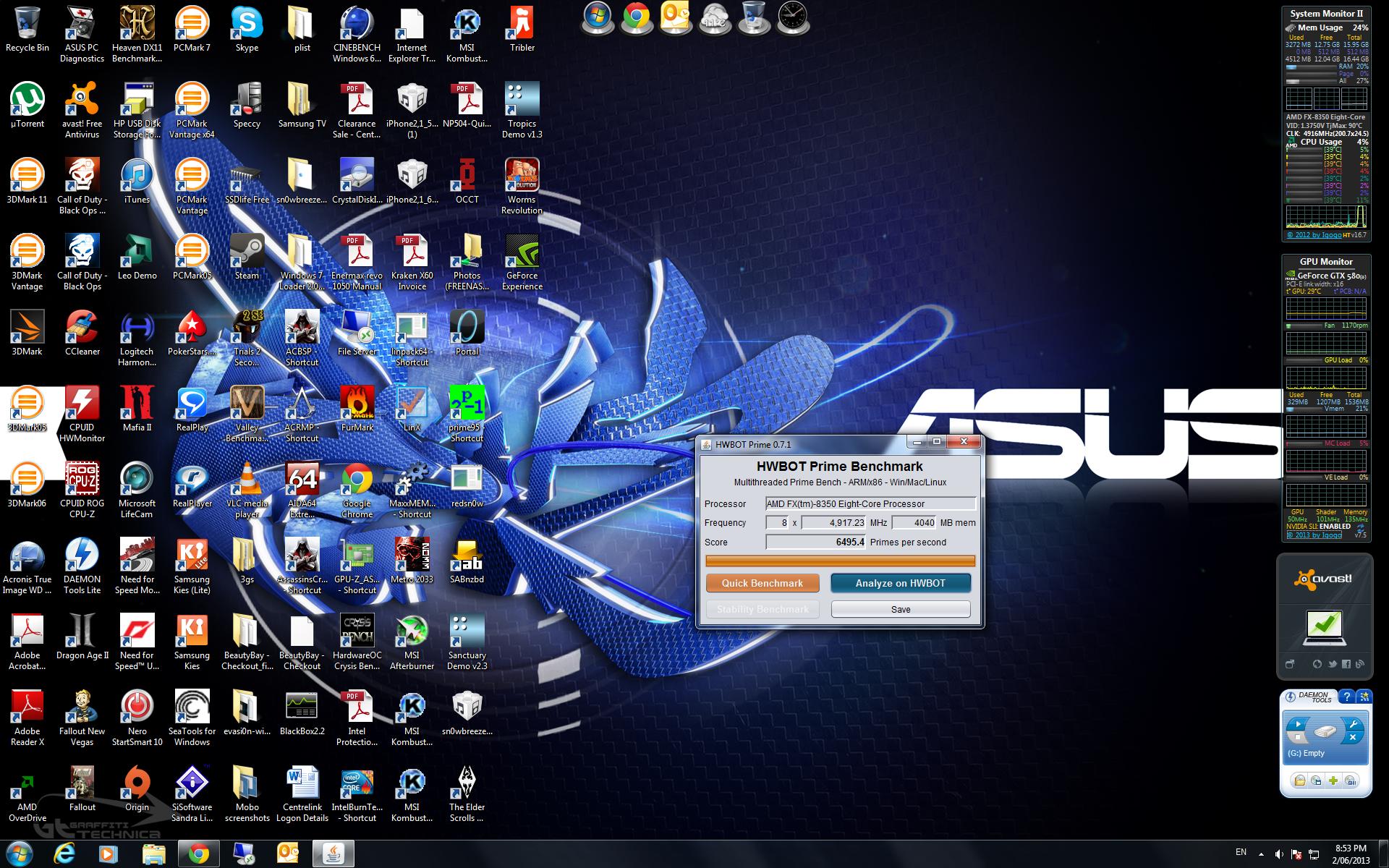Select the iTunes desktop icon
This screenshot has width=1389, height=868.
point(137,181)
